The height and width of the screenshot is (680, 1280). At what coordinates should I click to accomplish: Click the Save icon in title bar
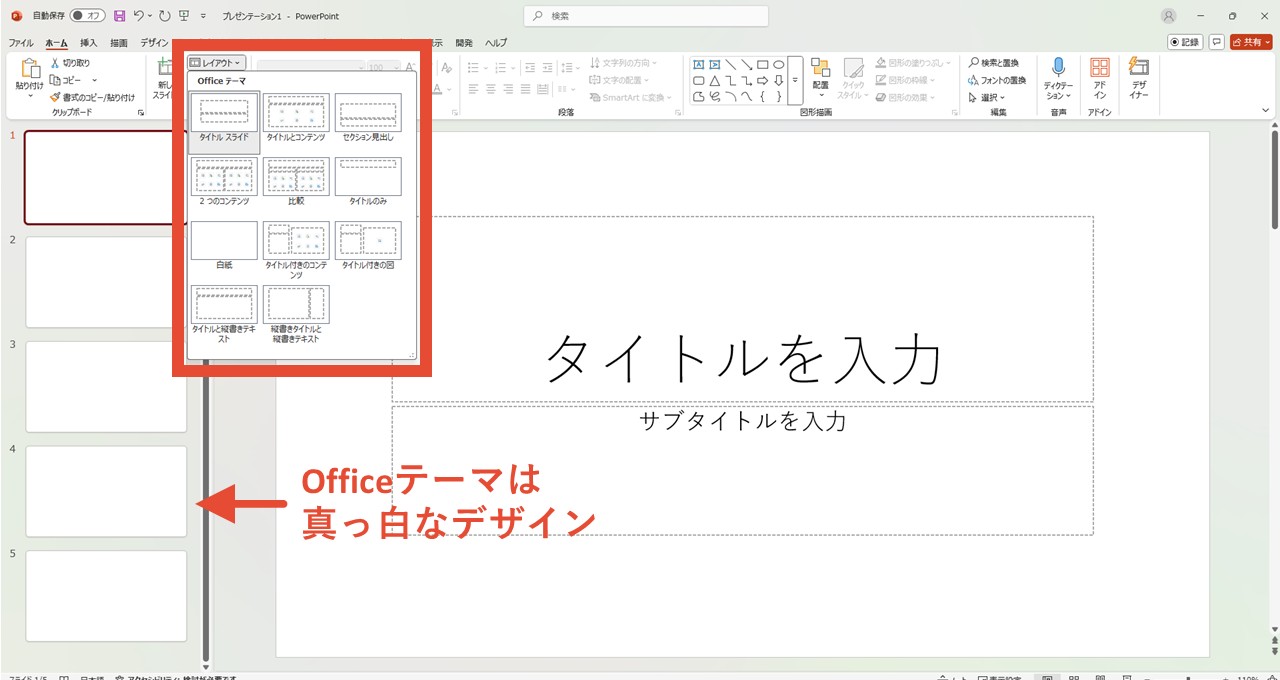click(x=120, y=16)
